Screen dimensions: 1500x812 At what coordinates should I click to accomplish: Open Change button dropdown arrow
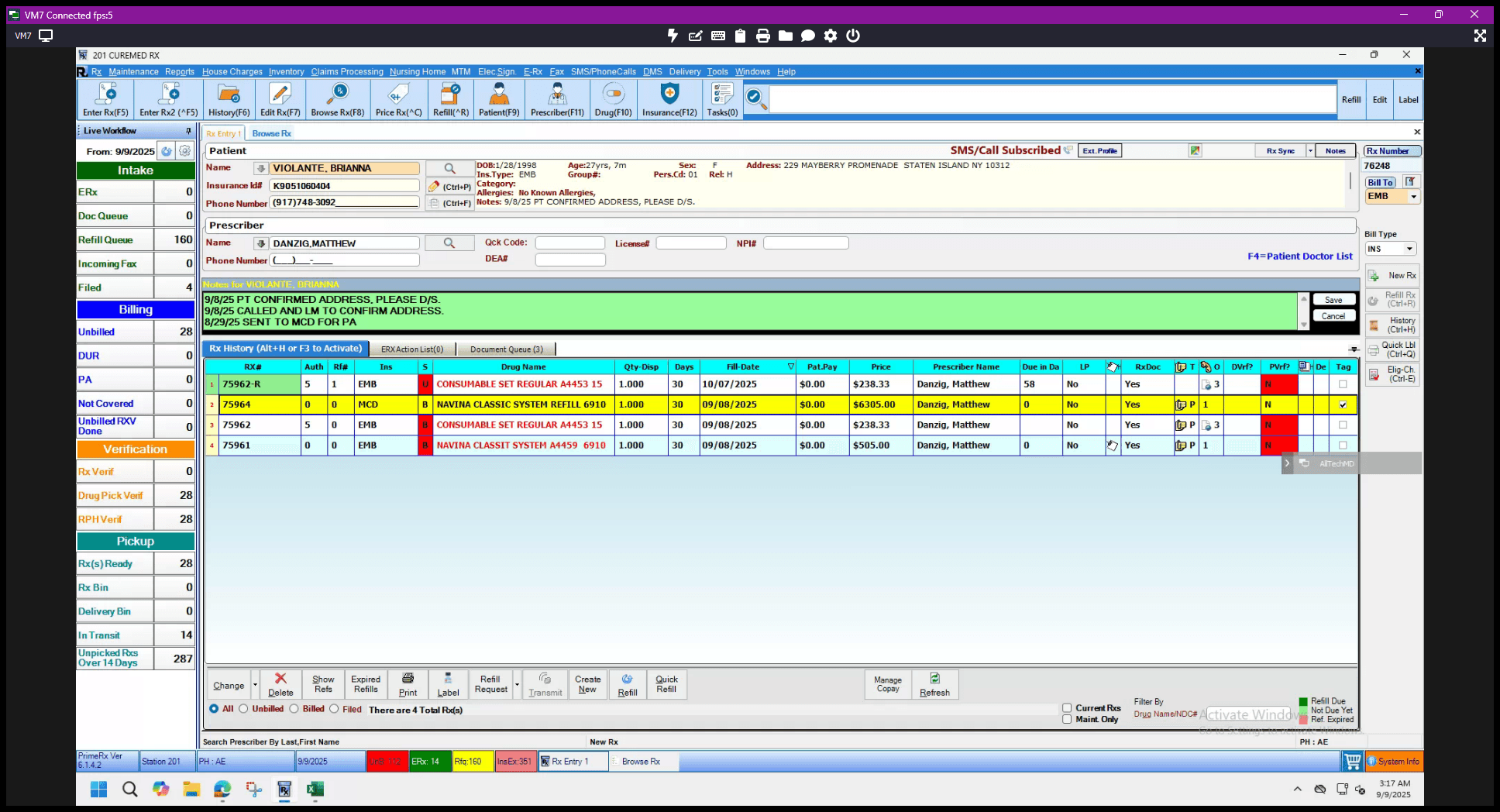pyautogui.click(x=255, y=685)
